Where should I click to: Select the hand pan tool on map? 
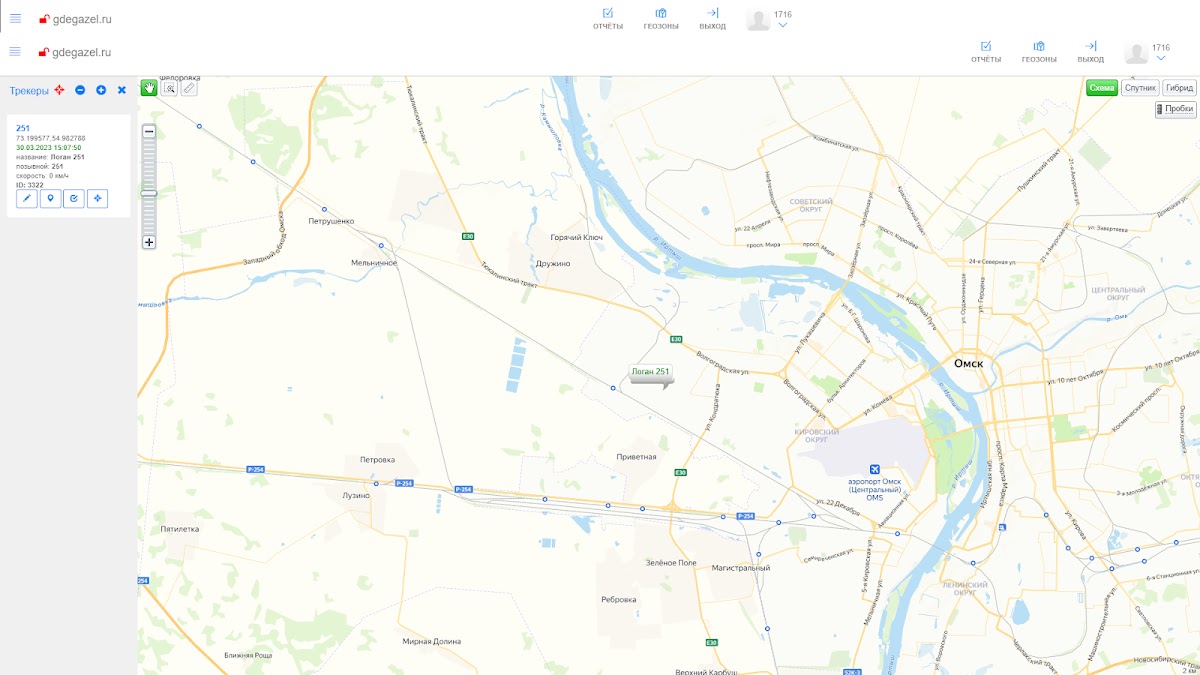pyautogui.click(x=149, y=88)
